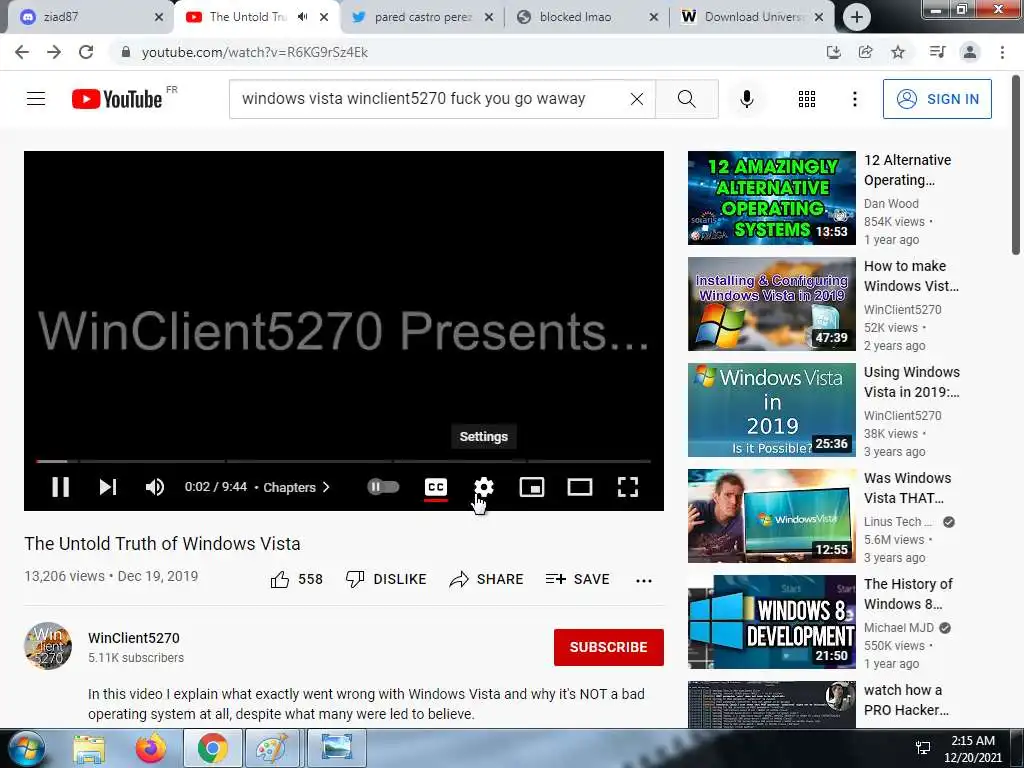Screen dimensions: 1024x768
Task: Open Windows Vista in 2019 thumbnail
Action: point(771,409)
